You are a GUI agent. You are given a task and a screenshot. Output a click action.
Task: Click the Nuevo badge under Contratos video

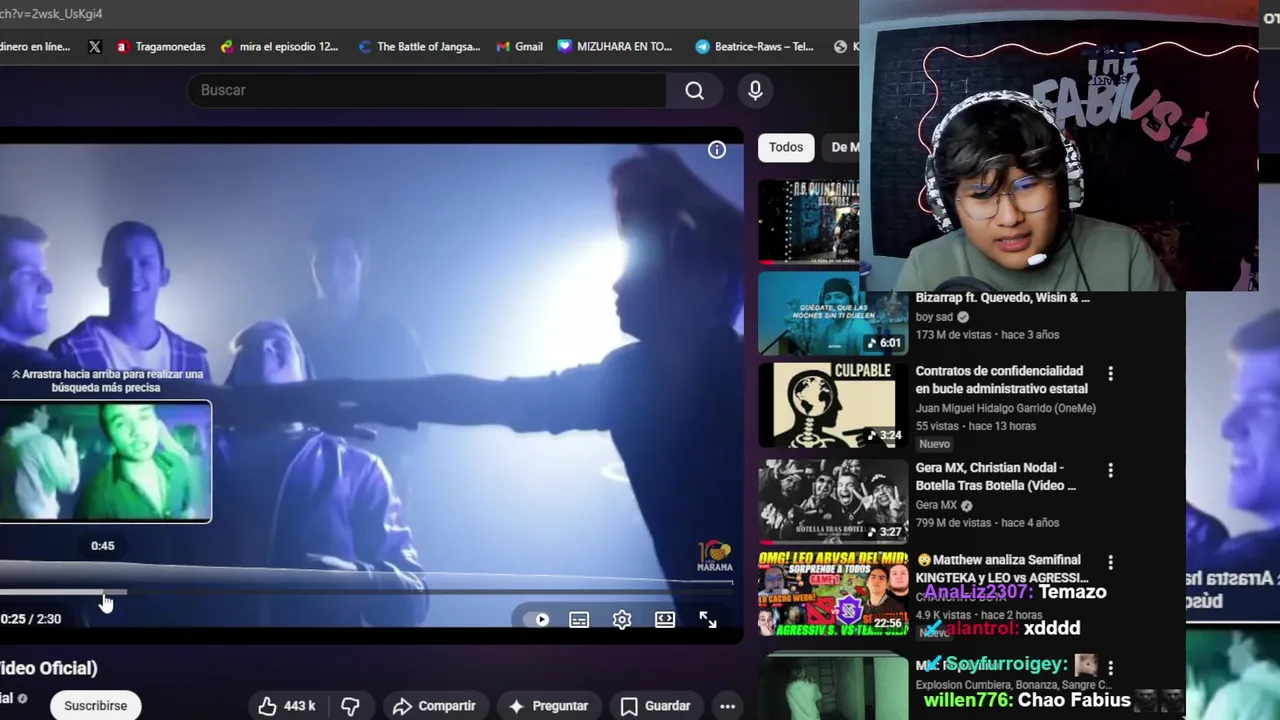point(934,444)
